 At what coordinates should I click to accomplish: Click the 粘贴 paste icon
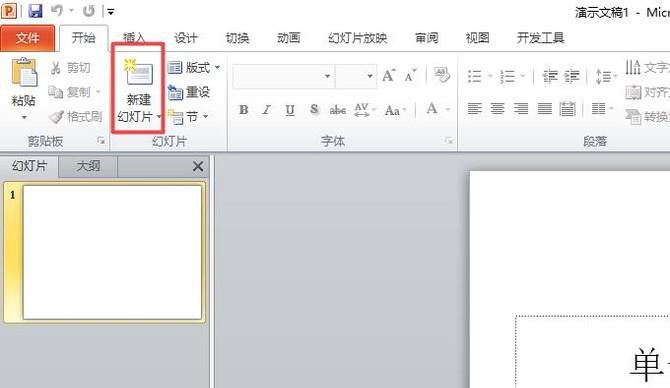tap(24, 73)
